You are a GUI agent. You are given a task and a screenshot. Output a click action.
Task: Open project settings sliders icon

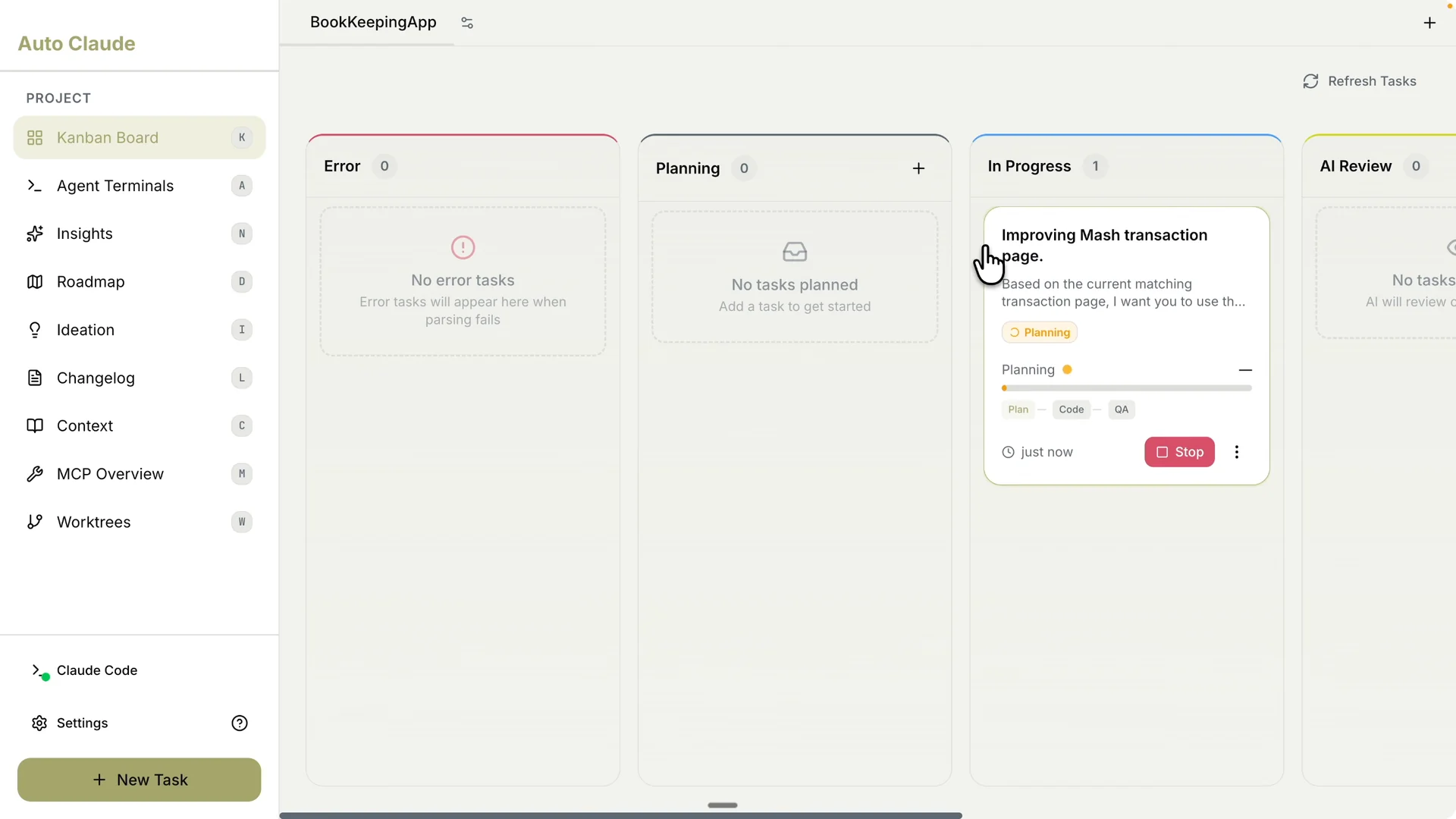coord(467,23)
